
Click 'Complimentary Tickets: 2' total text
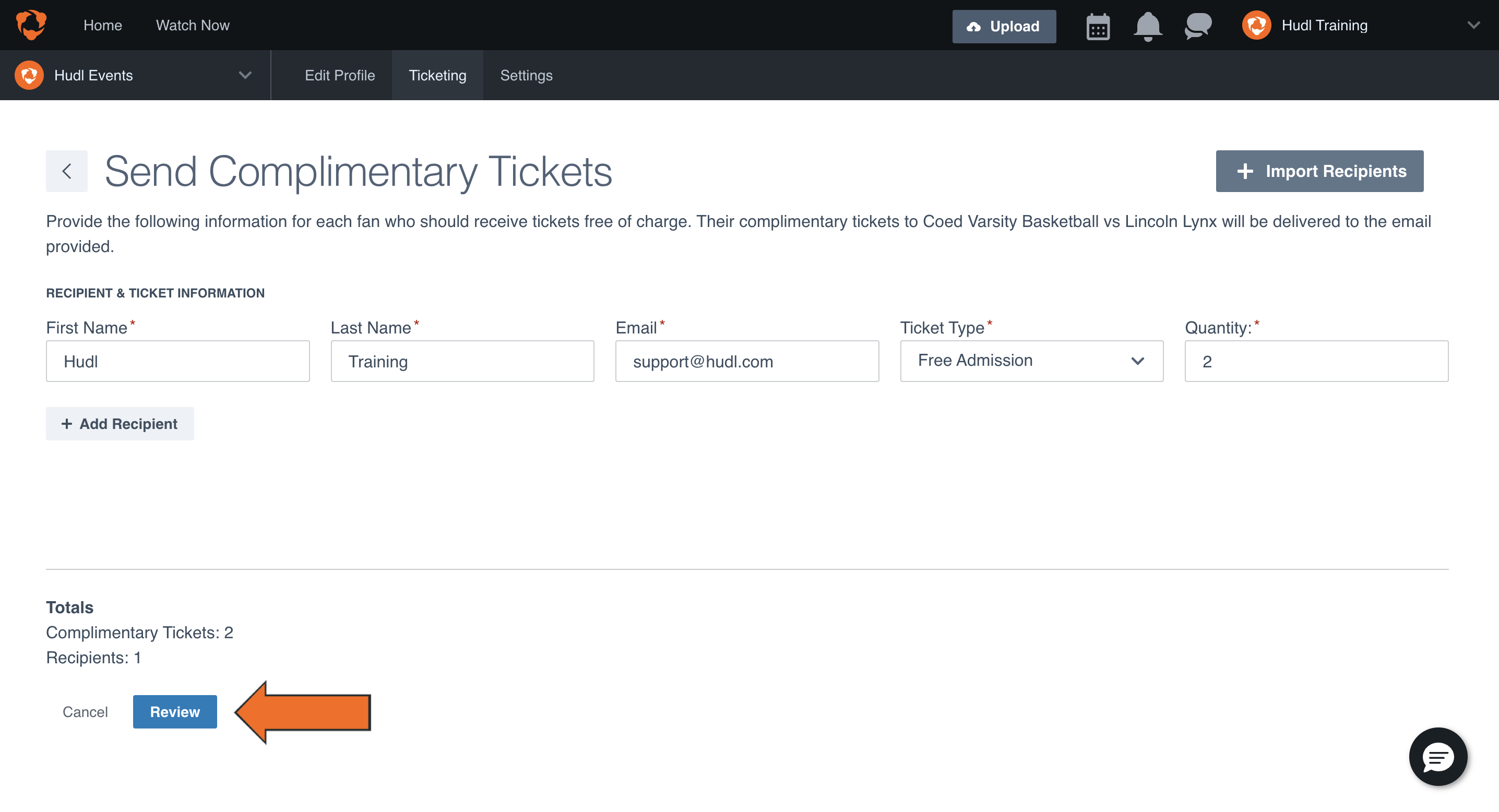[140, 632]
